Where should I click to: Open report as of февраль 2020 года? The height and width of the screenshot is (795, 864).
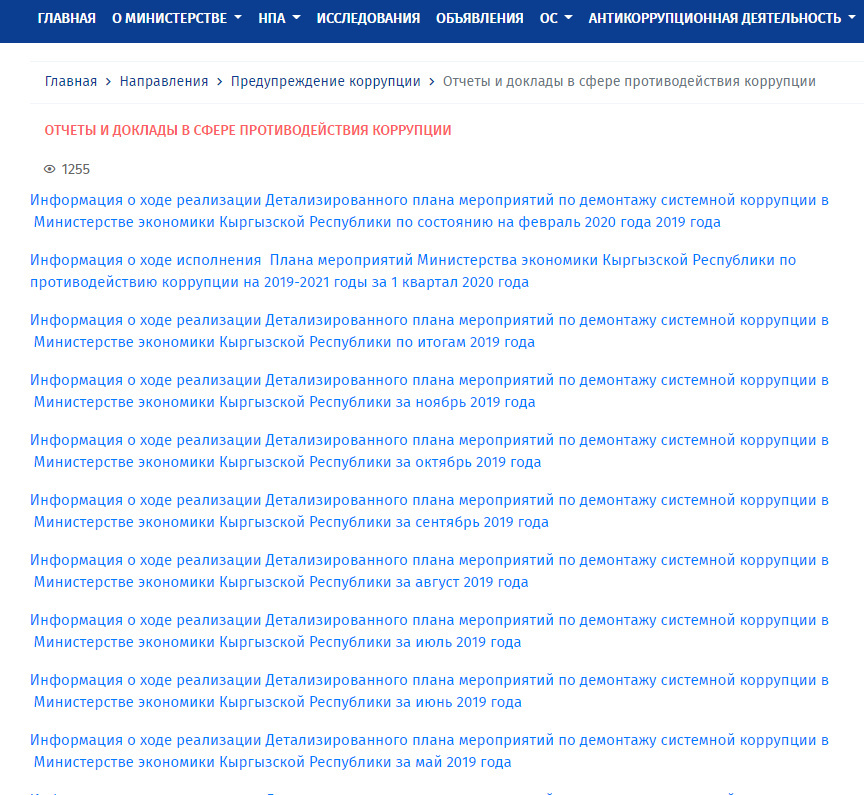pos(429,211)
